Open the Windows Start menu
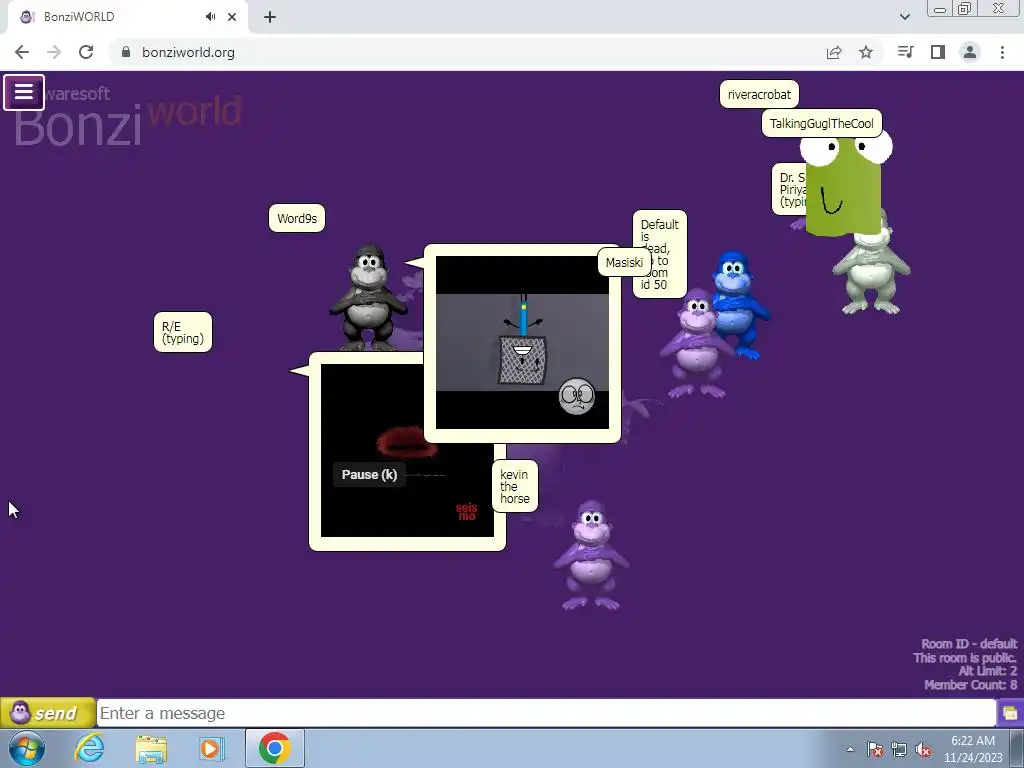 (27, 748)
